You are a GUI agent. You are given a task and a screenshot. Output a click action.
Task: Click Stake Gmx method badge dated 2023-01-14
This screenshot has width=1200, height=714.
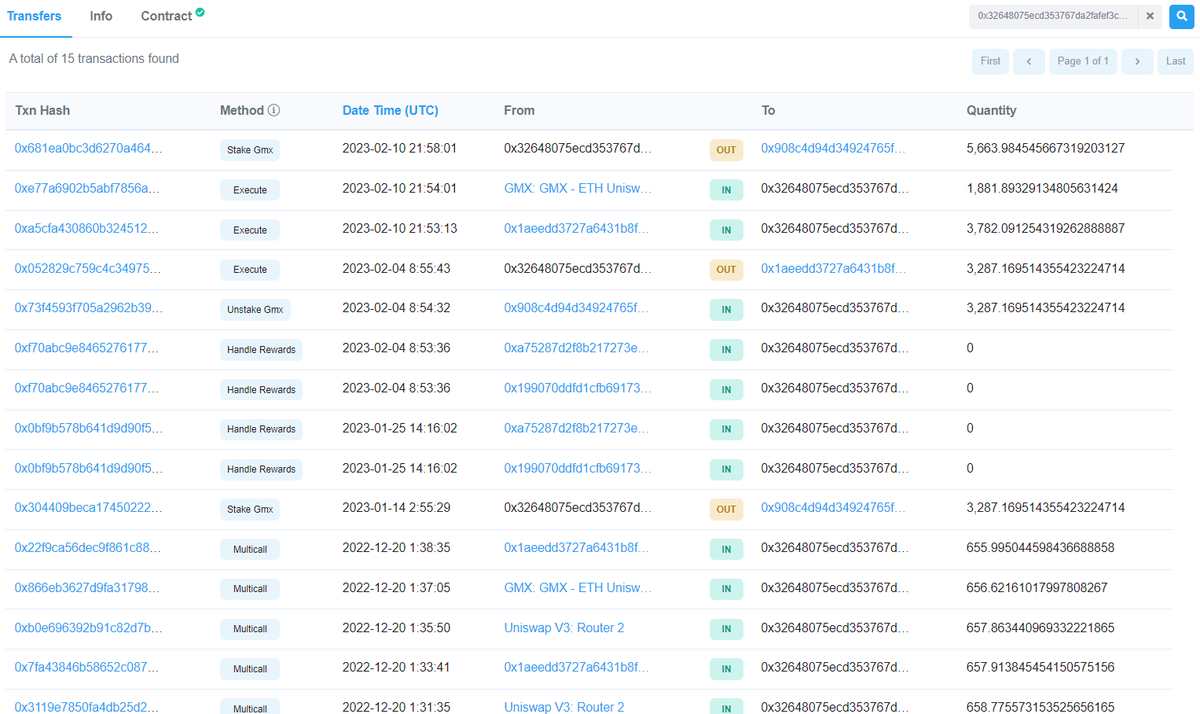(x=250, y=510)
